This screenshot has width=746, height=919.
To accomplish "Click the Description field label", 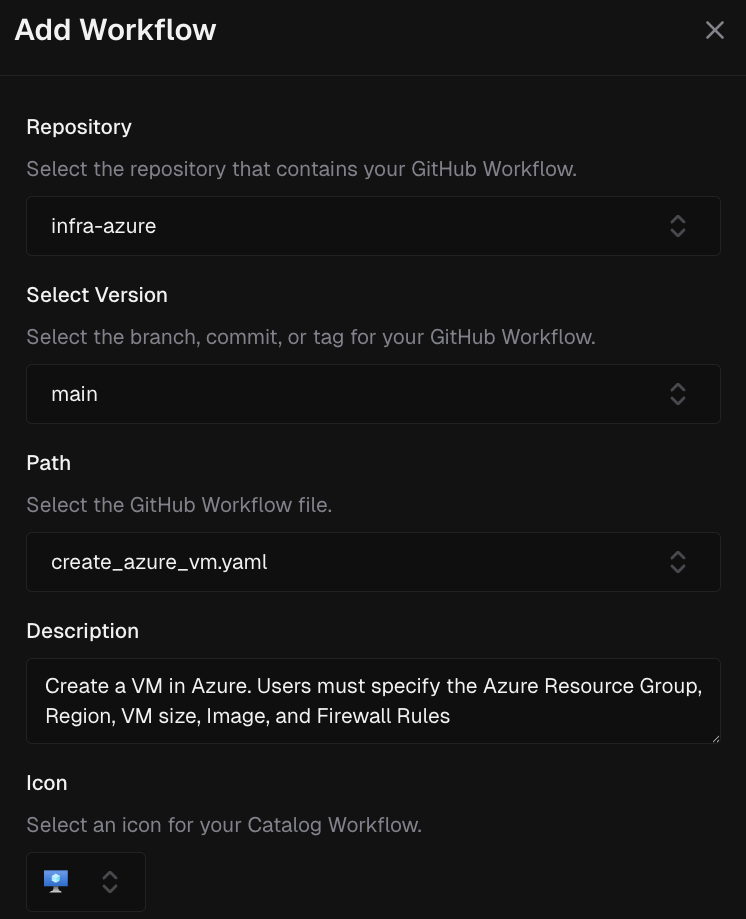I will (x=82, y=631).
